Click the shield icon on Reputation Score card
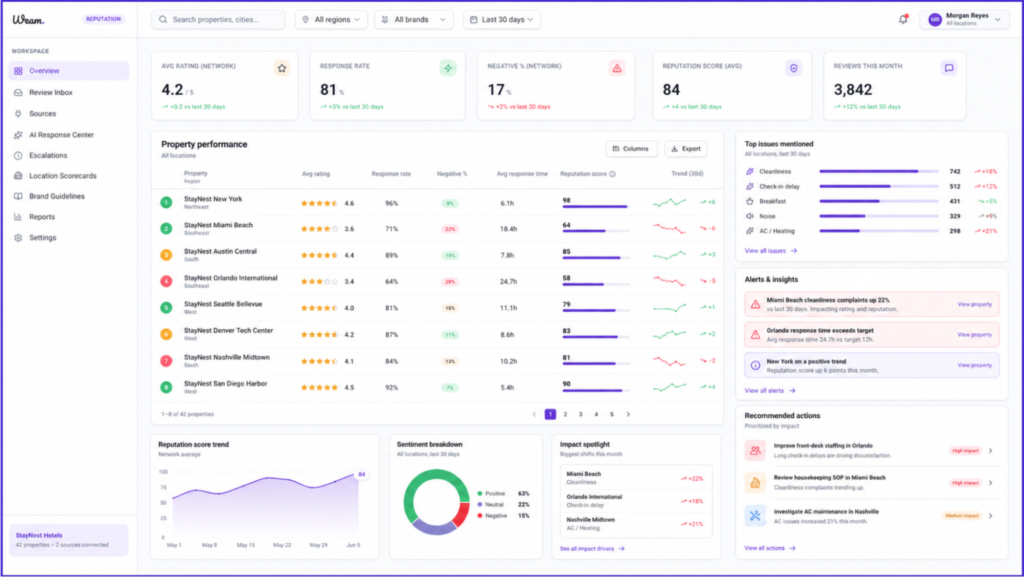The width and height of the screenshot is (1024, 577). (x=793, y=68)
